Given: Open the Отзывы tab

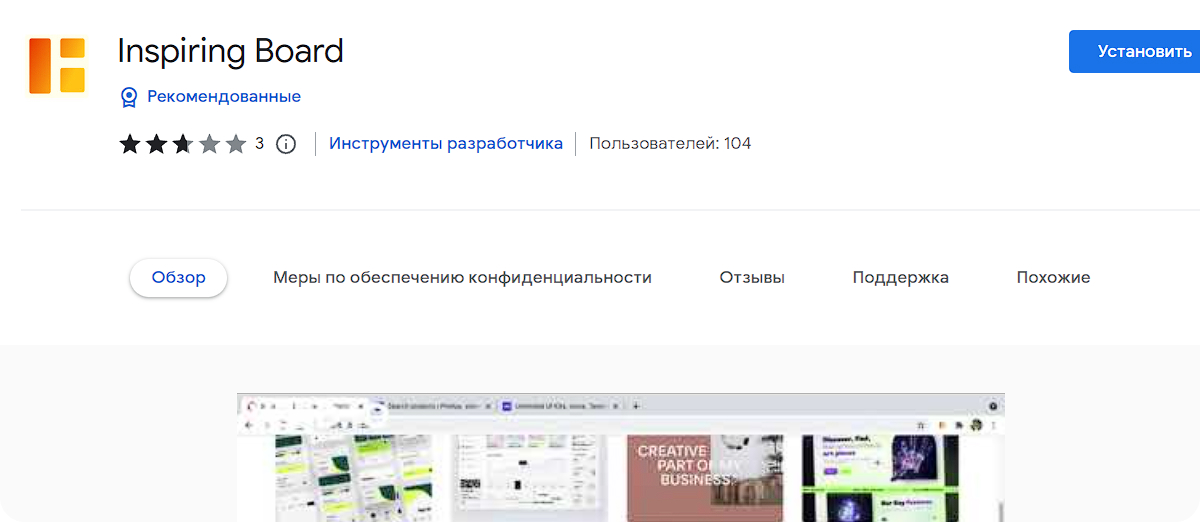Looking at the screenshot, I should tap(752, 278).
